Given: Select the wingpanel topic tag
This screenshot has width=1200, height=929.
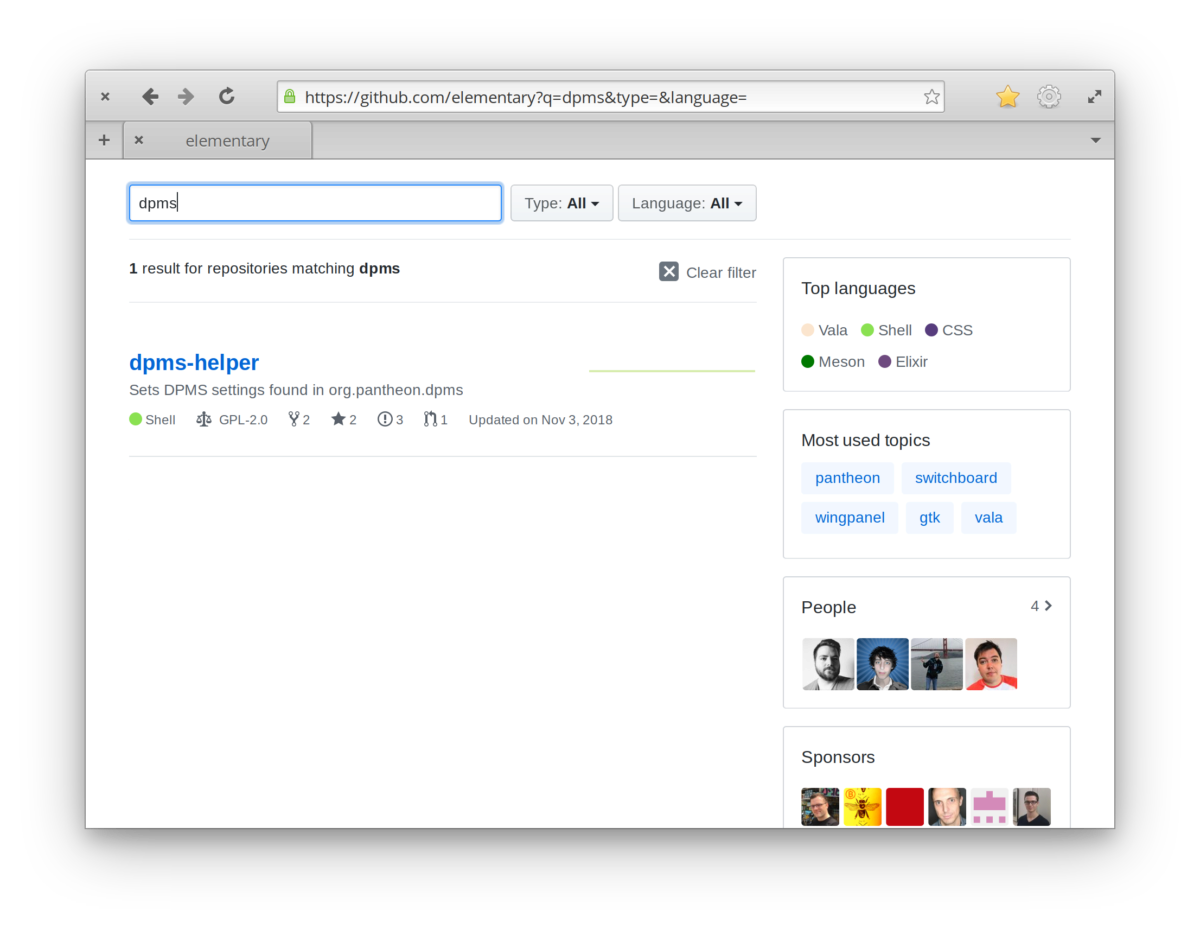Looking at the screenshot, I should (x=849, y=518).
